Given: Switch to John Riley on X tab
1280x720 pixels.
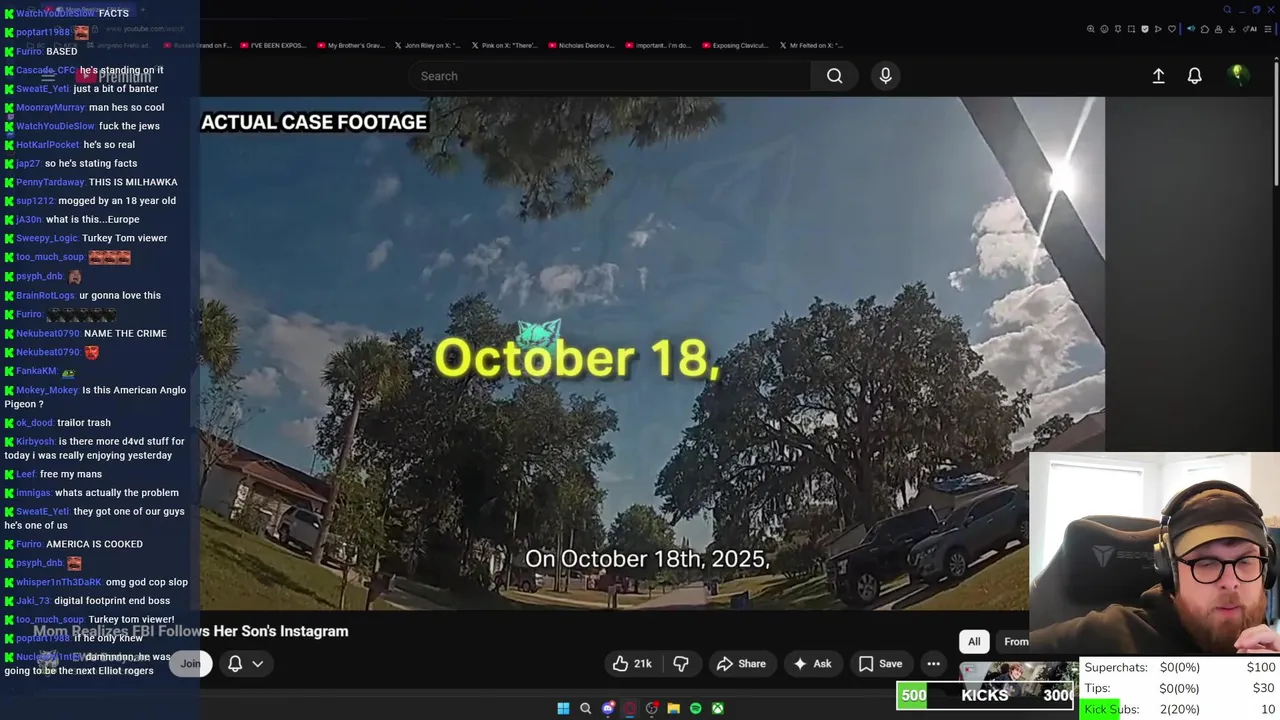Looking at the screenshot, I should (x=430, y=45).
